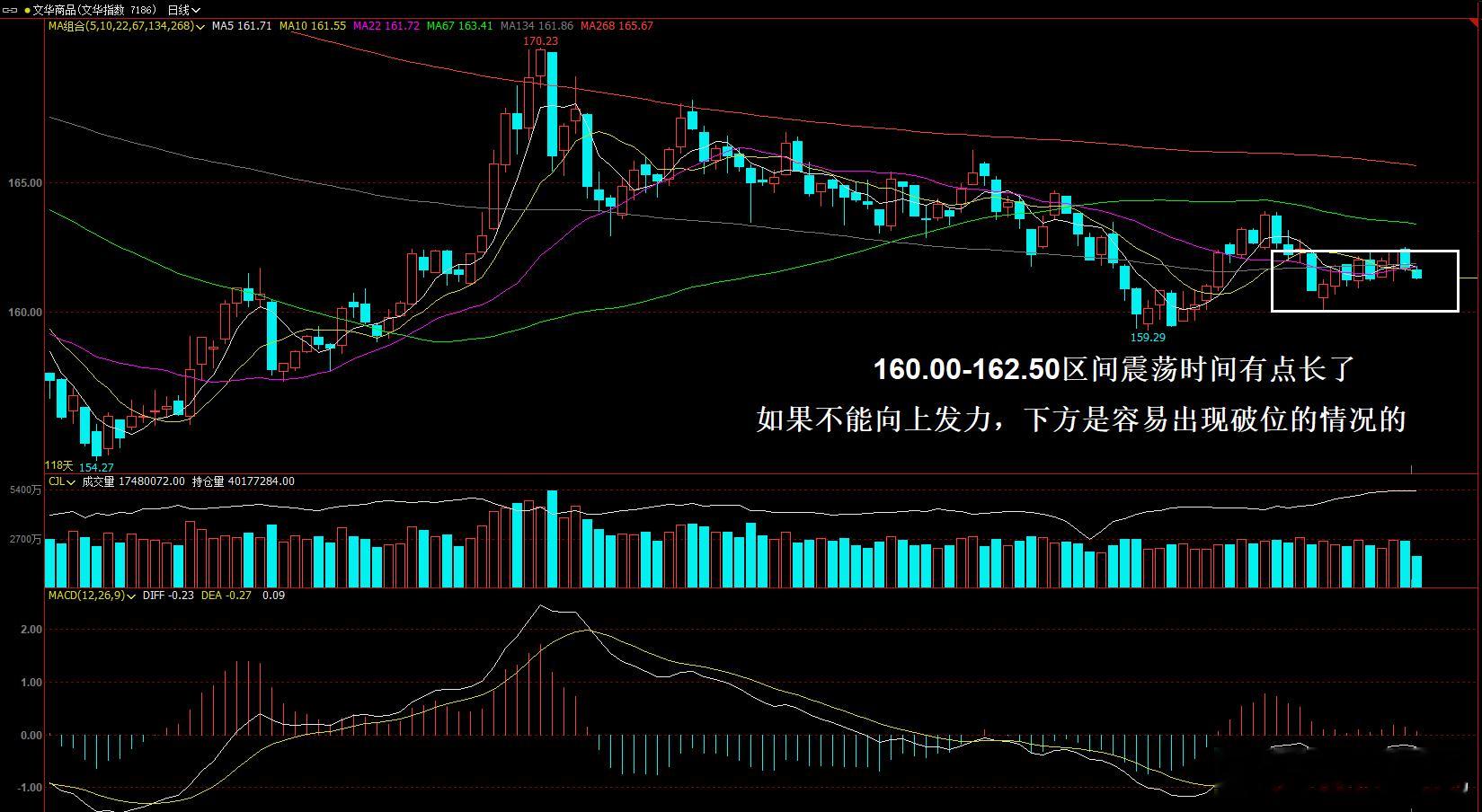Click the 如果不能向上发力 annotation line
Screen dimensions: 1482x812
pyautogui.click(x=1080, y=419)
